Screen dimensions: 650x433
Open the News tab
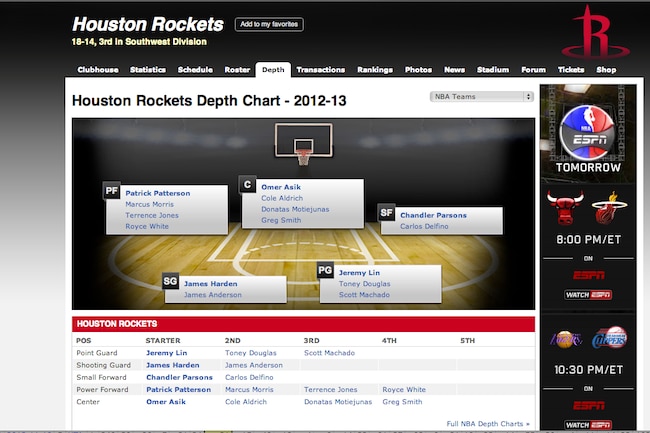(x=454, y=70)
